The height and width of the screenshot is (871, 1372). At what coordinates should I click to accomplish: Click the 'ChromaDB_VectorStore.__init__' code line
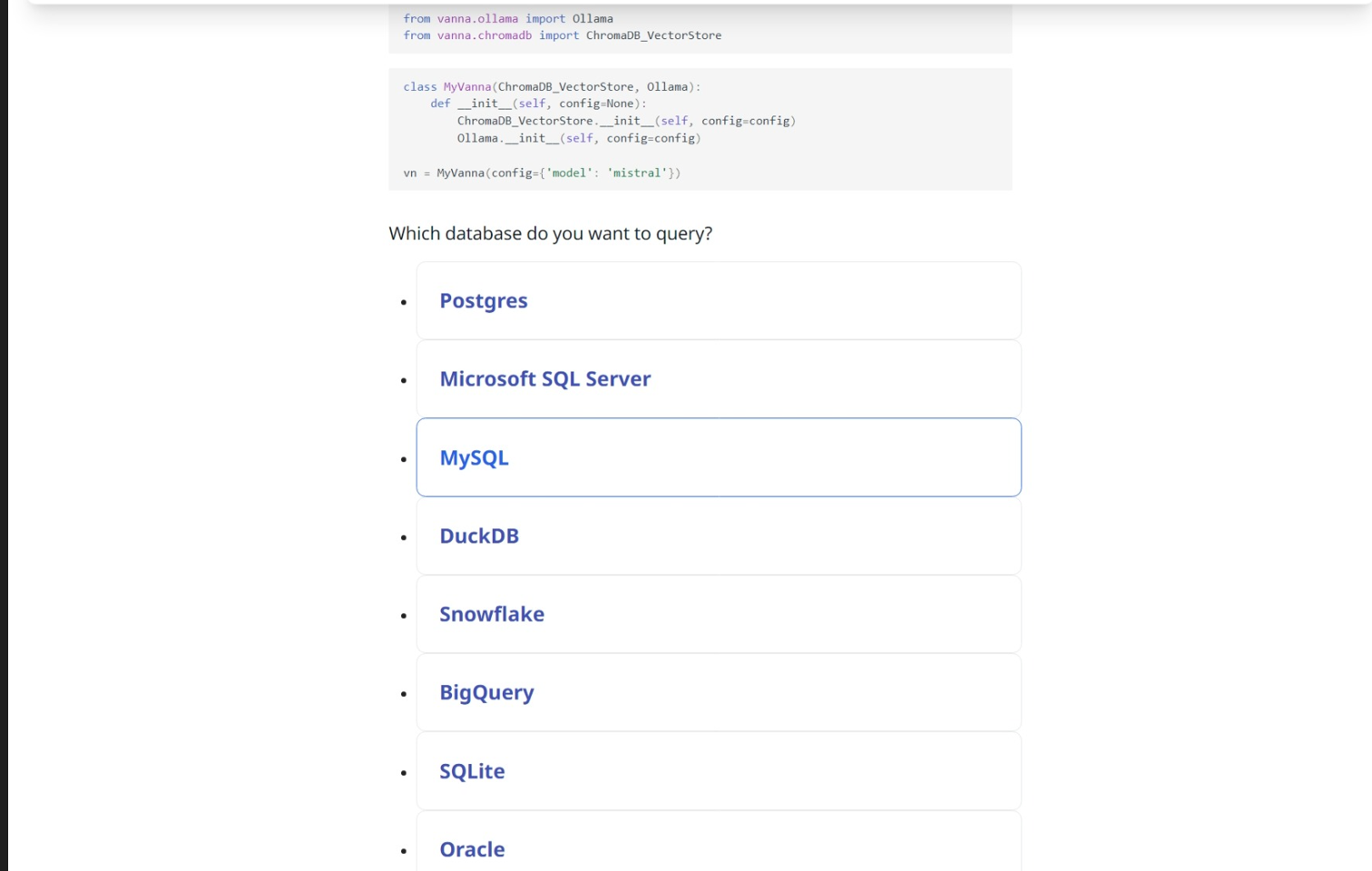tap(626, 121)
